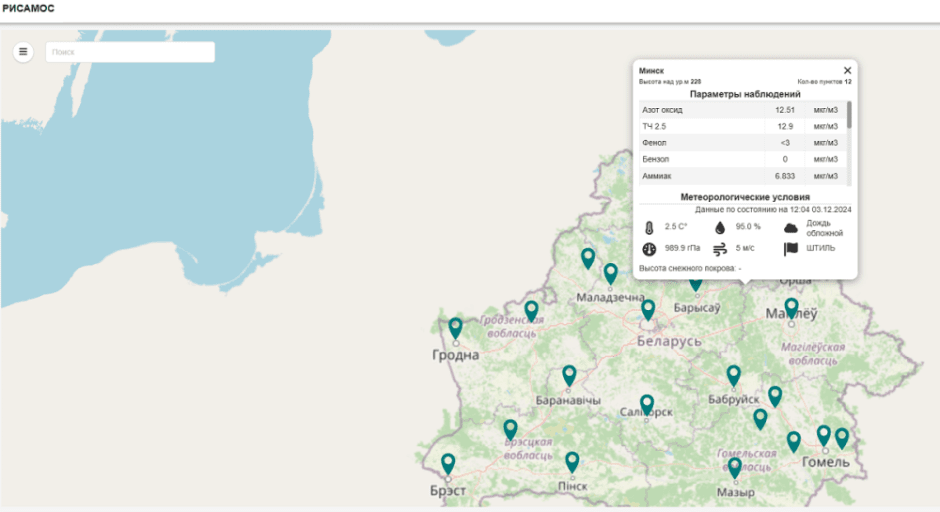Select the Магілёў station marker

(x=791, y=308)
